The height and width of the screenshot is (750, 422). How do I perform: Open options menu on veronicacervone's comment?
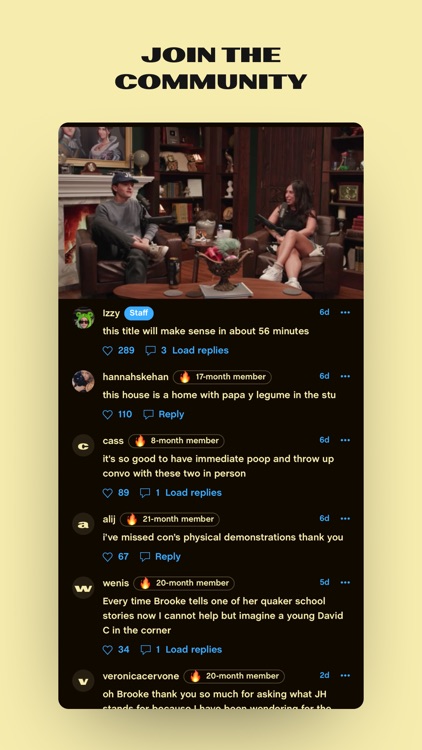345,675
